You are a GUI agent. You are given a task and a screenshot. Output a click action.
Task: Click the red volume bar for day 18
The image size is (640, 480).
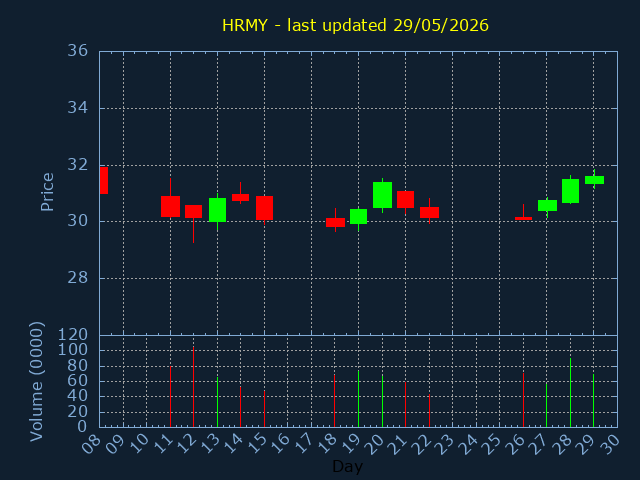(334, 401)
